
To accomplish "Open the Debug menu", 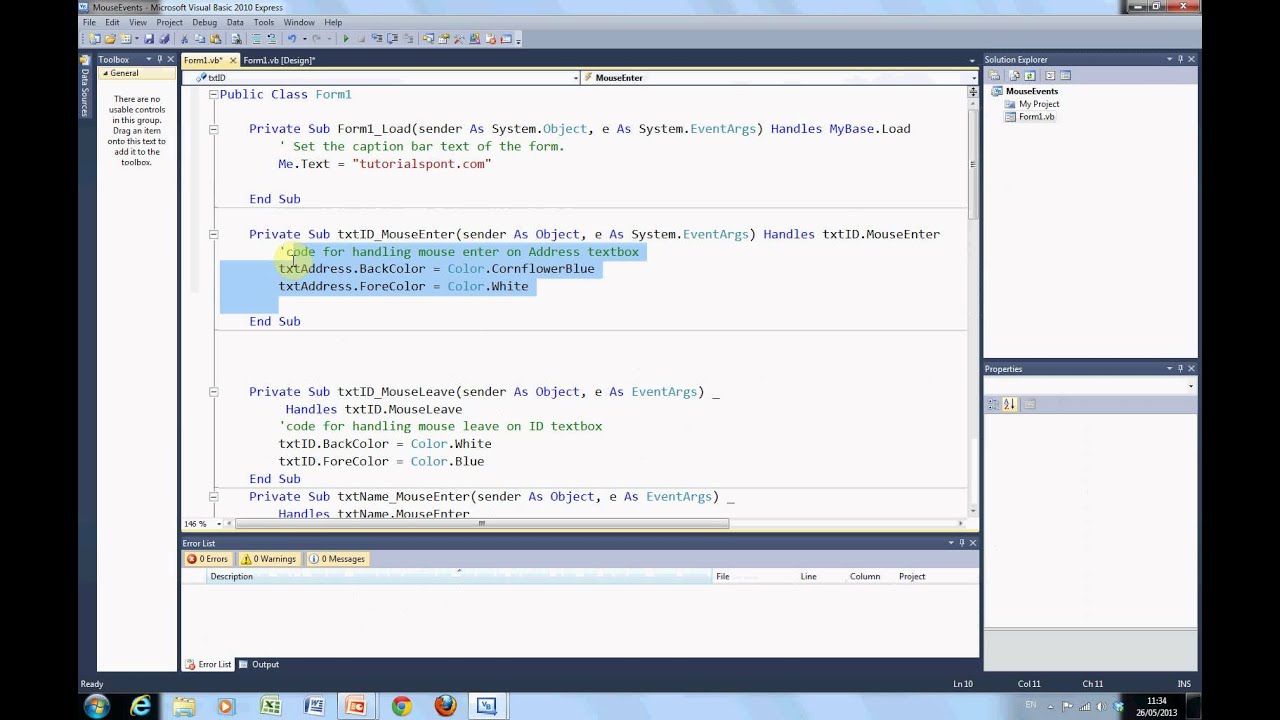I will [204, 22].
